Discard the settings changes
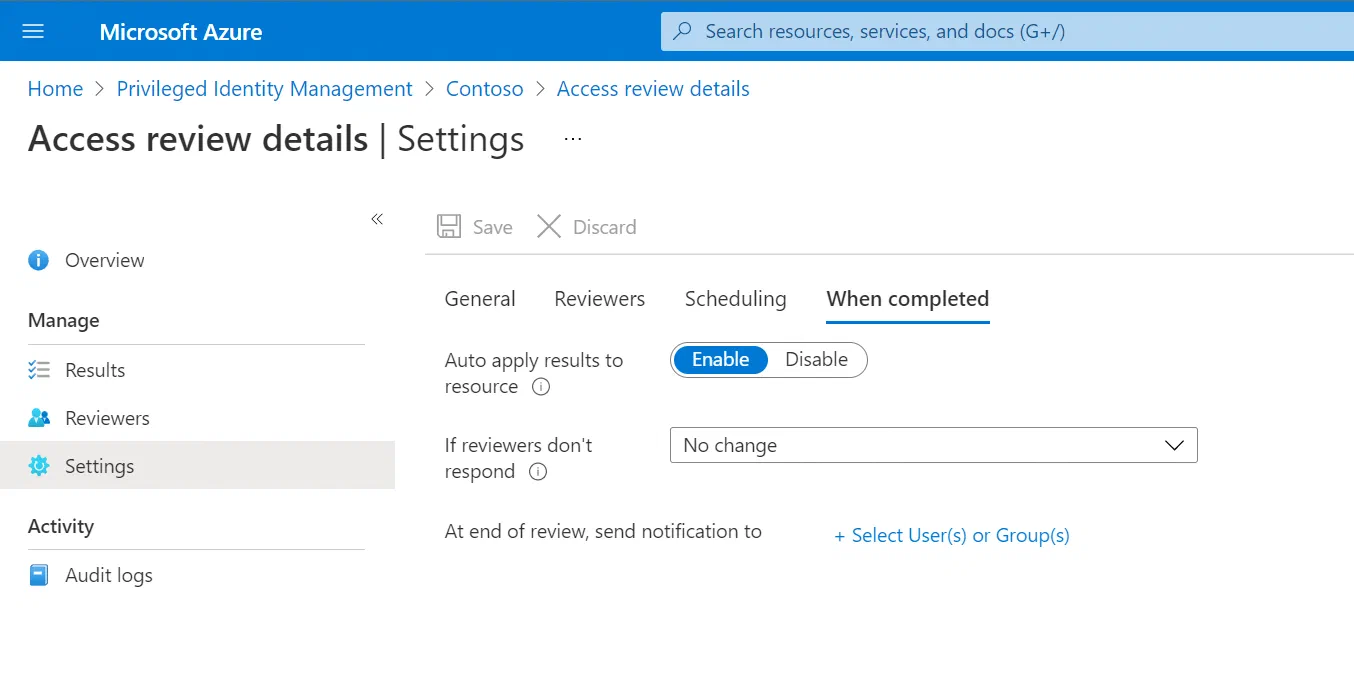 pos(587,227)
